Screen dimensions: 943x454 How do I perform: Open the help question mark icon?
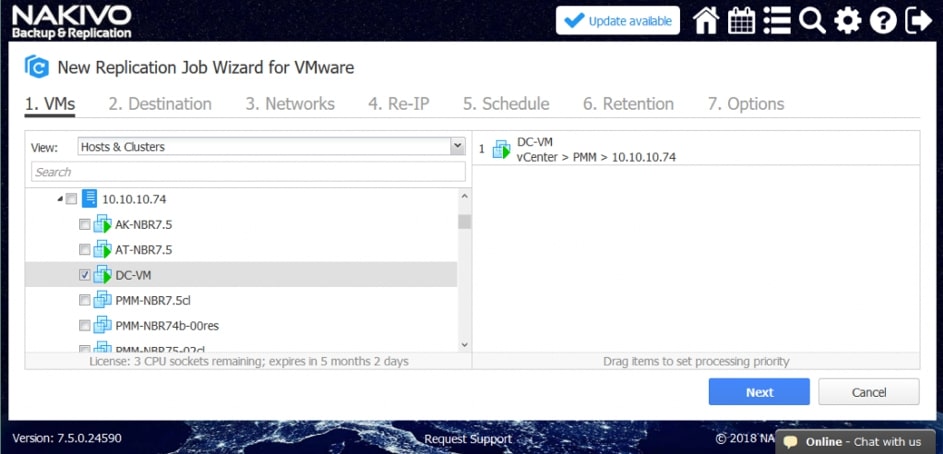click(883, 21)
